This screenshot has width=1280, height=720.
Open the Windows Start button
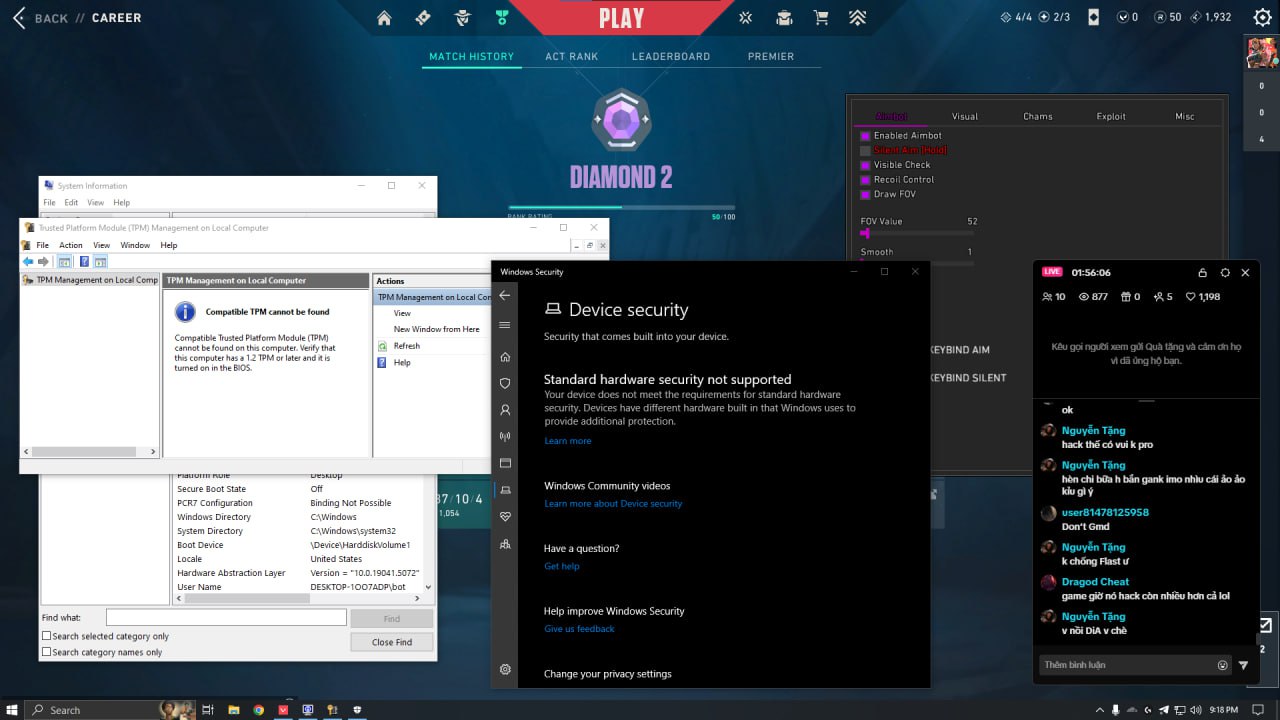pos(11,710)
